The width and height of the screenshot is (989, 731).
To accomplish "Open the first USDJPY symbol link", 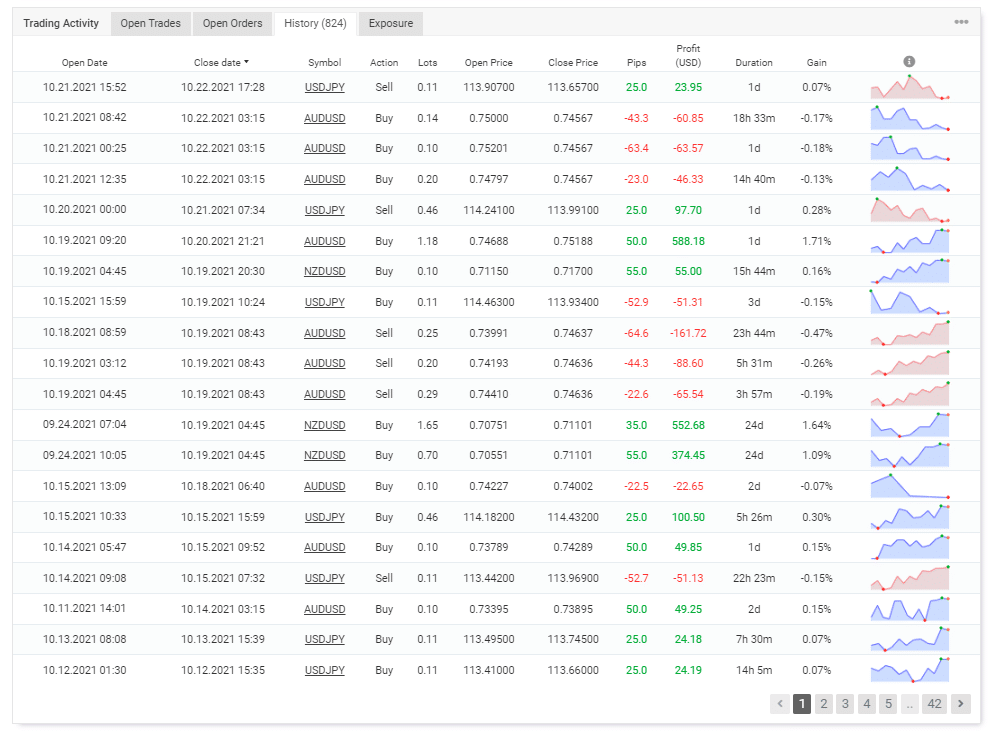I will coord(324,87).
